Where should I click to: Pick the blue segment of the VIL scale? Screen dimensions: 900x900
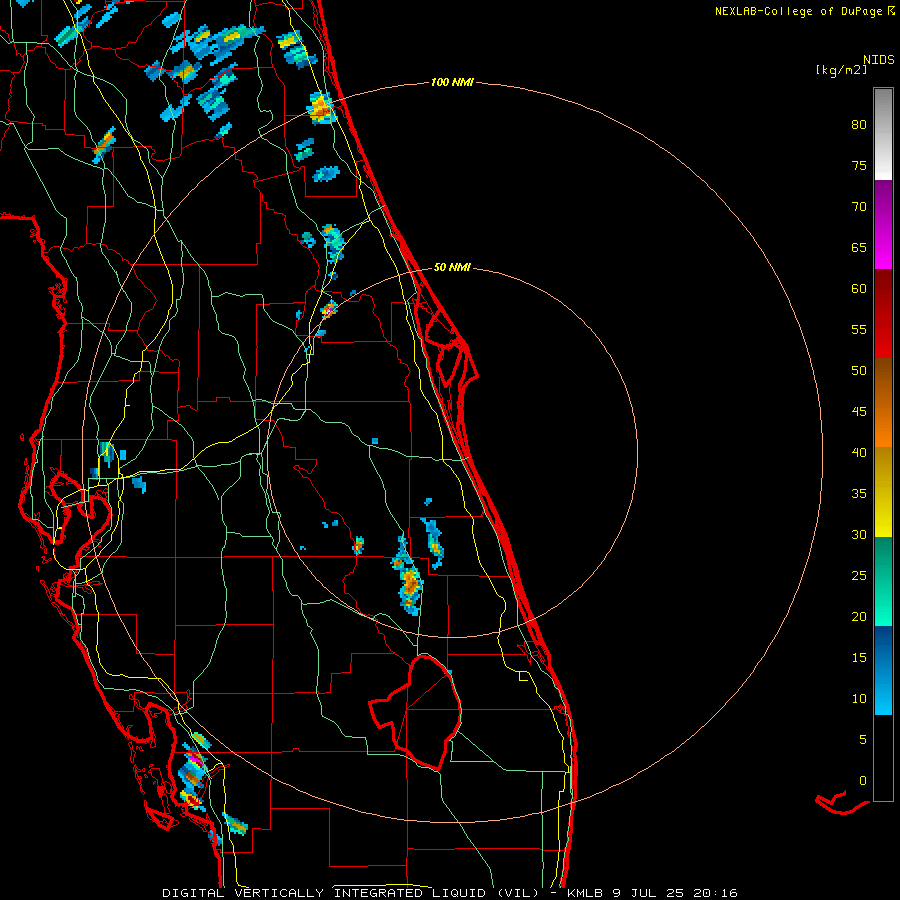coord(883,670)
